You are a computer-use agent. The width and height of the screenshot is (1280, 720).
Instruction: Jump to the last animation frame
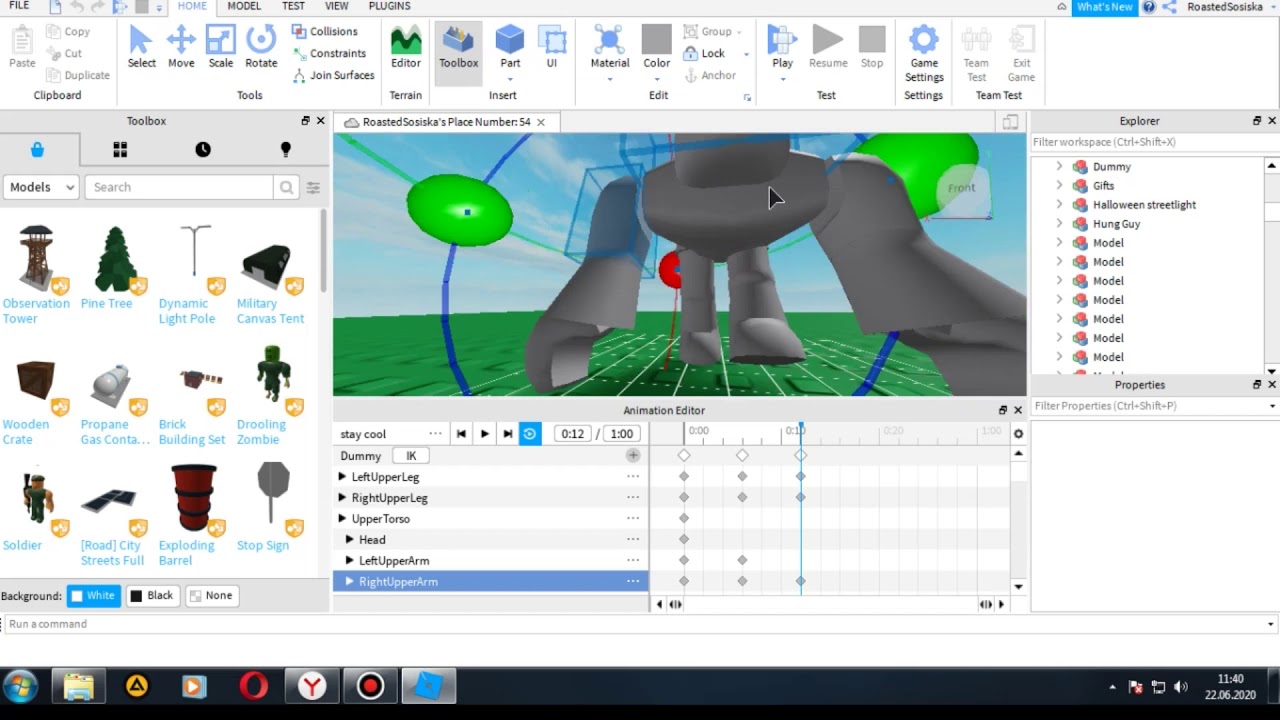[507, 434]
